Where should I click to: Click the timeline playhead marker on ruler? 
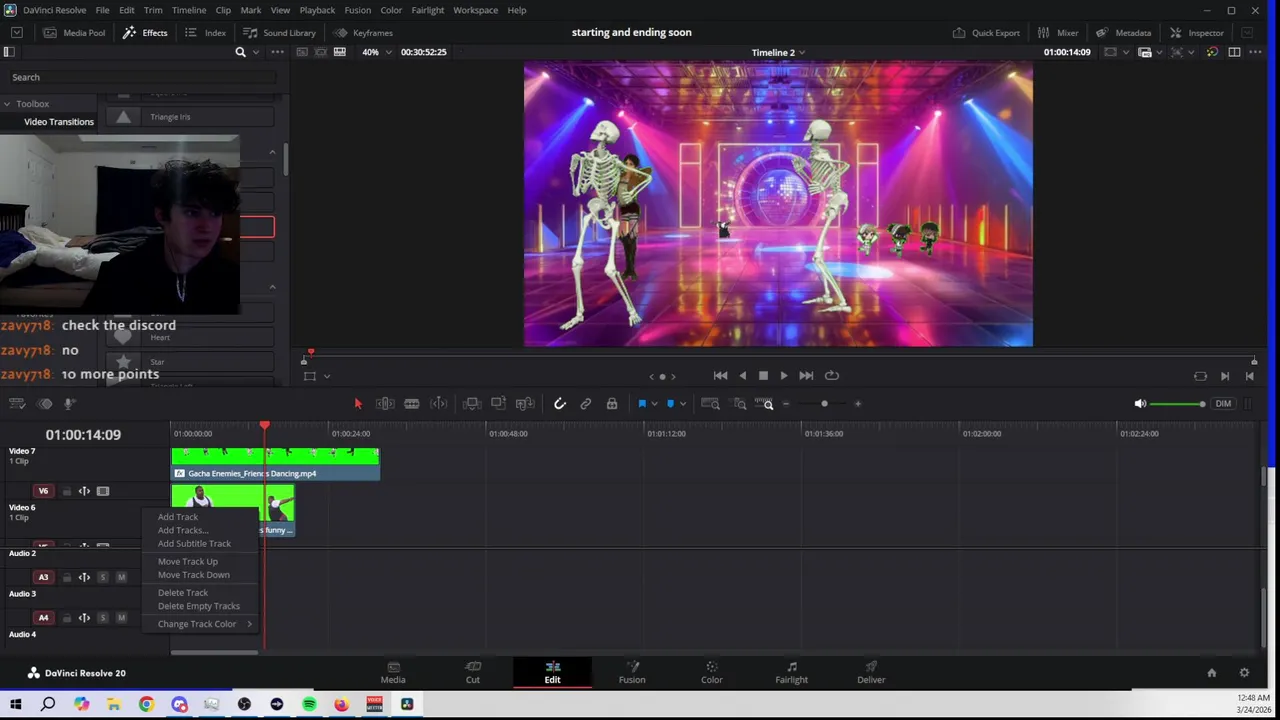pos(265,427)
